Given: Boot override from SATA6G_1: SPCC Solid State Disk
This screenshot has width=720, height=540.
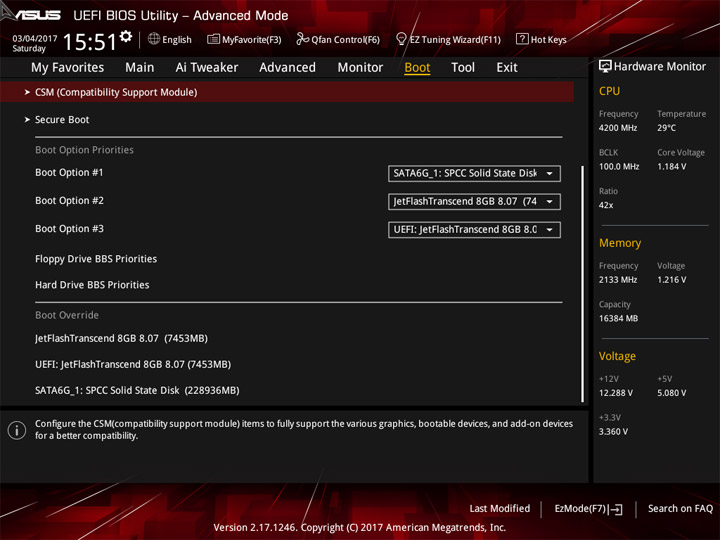Looking at the screenshot, I should [x=137, y=391].
